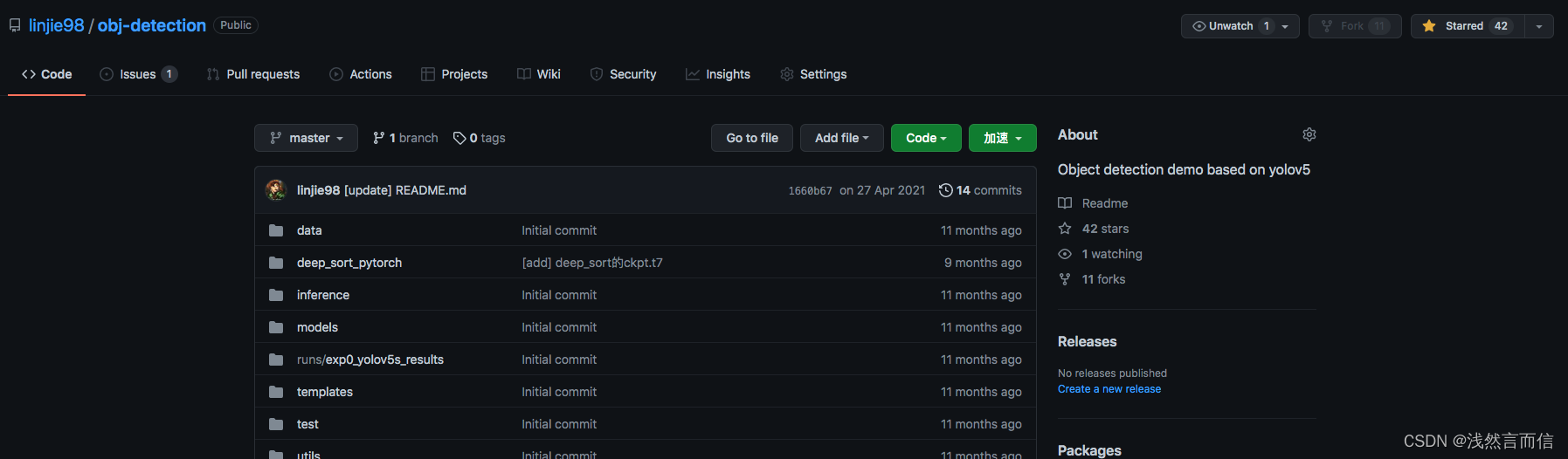Open the Pull requests tab
Viewport: 1568px width, 459px height.
[x=253, y=74]
